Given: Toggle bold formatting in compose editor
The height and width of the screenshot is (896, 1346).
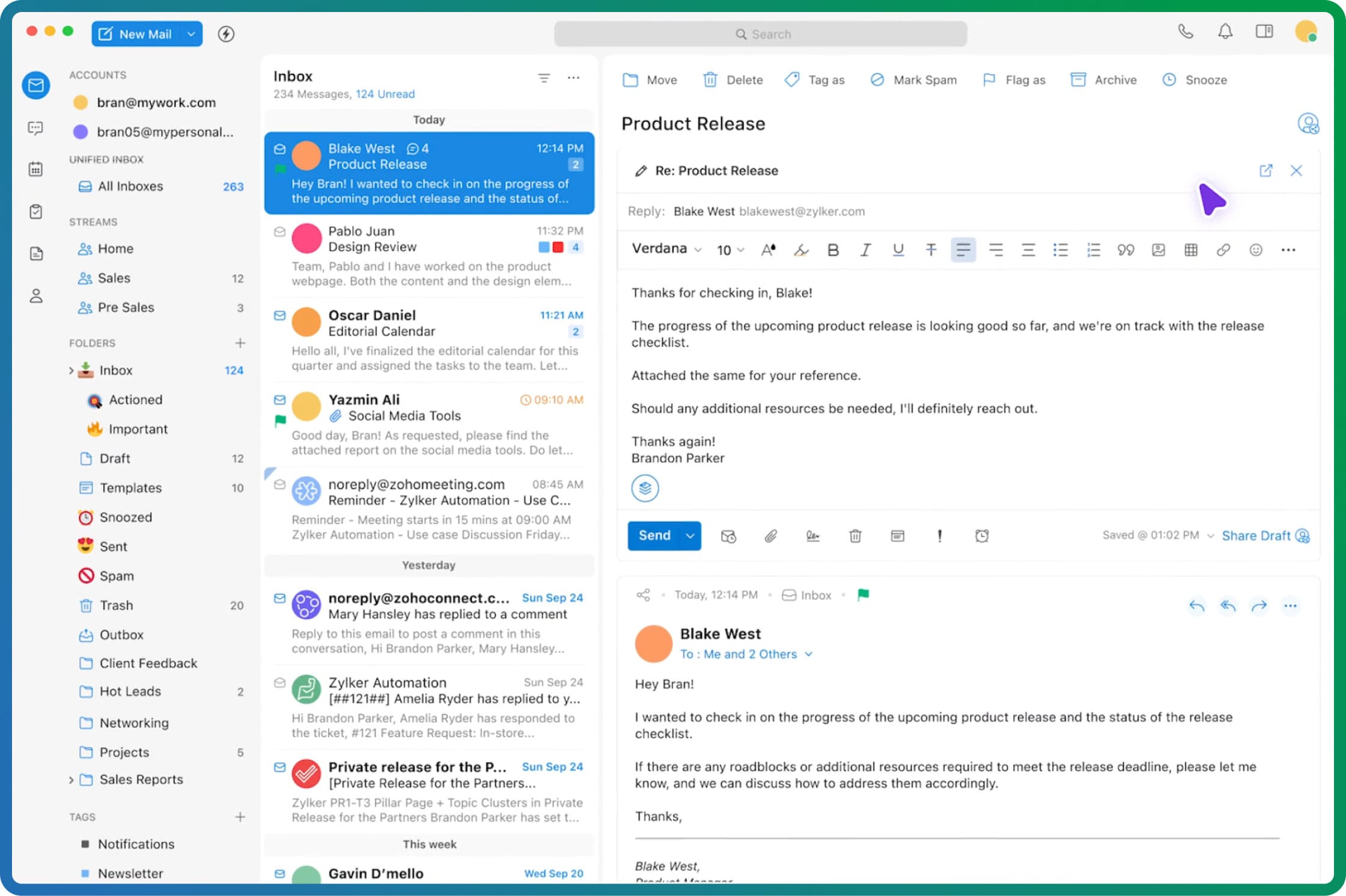Looking at the screenshot, I should 834,250.
